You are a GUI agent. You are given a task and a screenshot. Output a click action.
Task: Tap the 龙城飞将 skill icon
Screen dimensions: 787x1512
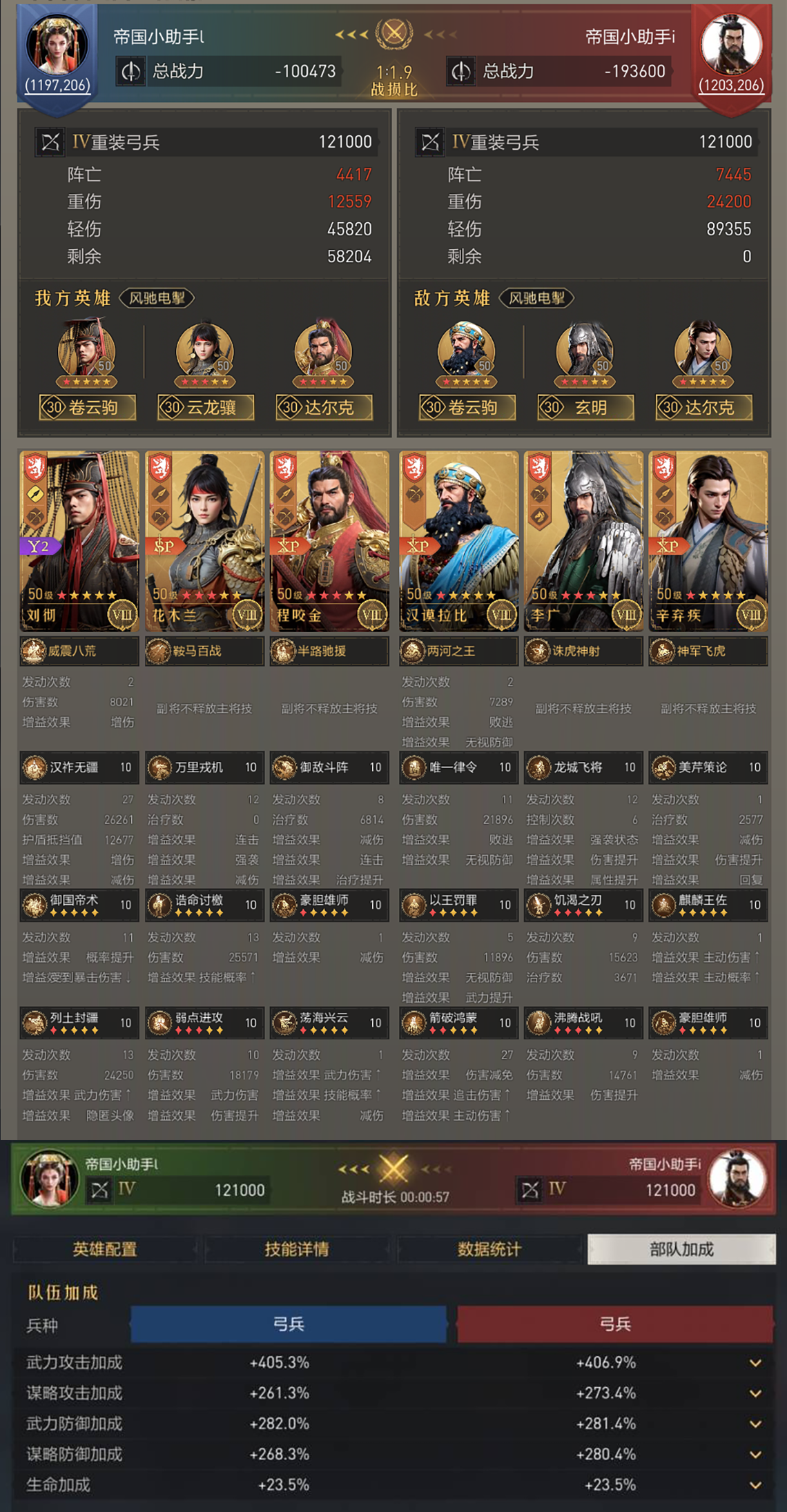538,767
